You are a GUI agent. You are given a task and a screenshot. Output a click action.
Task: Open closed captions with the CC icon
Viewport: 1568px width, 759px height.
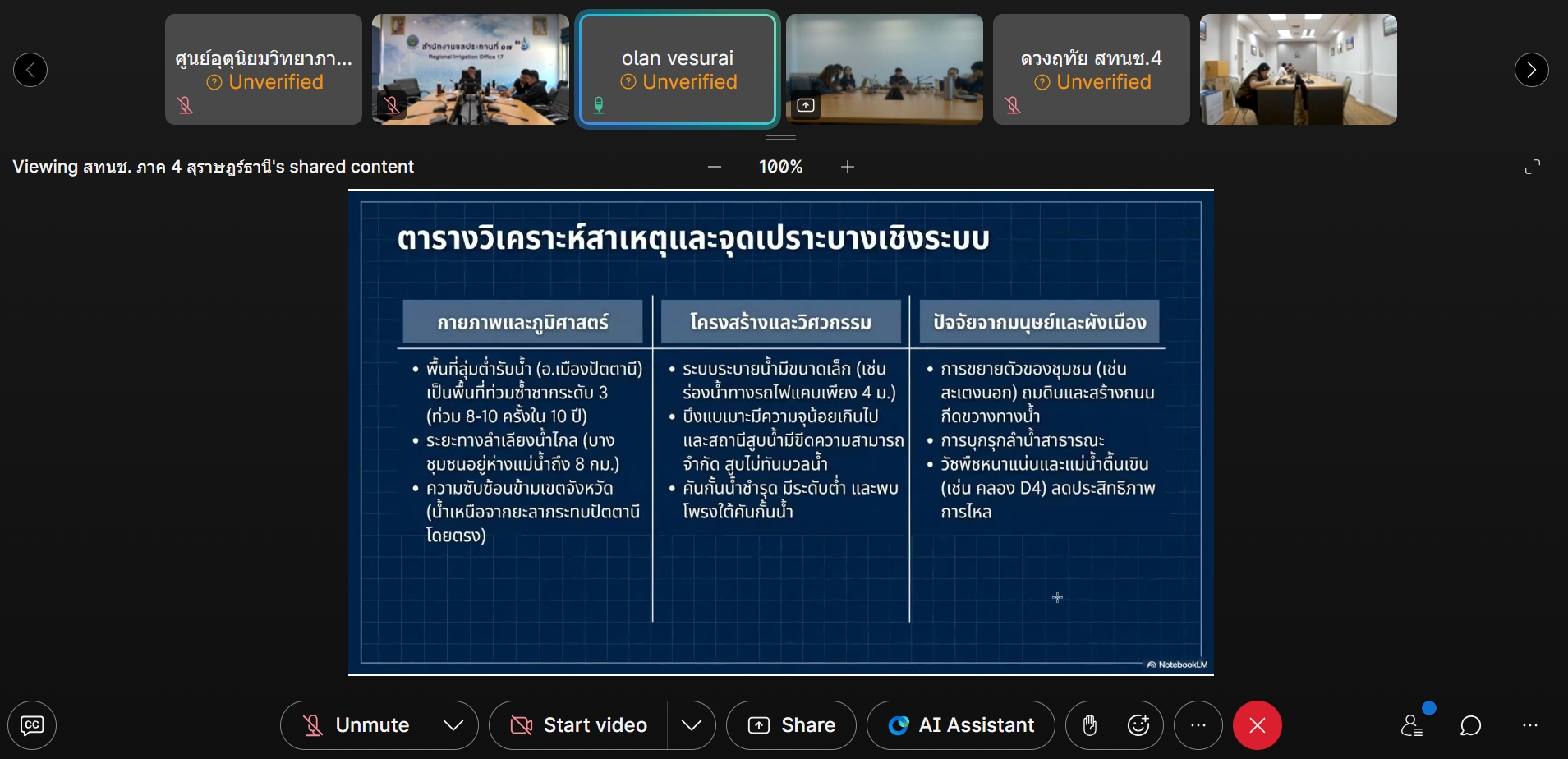point(32,725)
